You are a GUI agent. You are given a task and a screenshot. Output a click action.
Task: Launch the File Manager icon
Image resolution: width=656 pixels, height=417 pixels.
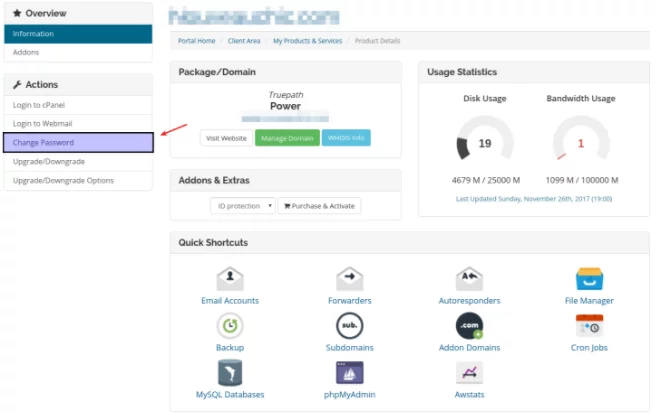point(589,279)
